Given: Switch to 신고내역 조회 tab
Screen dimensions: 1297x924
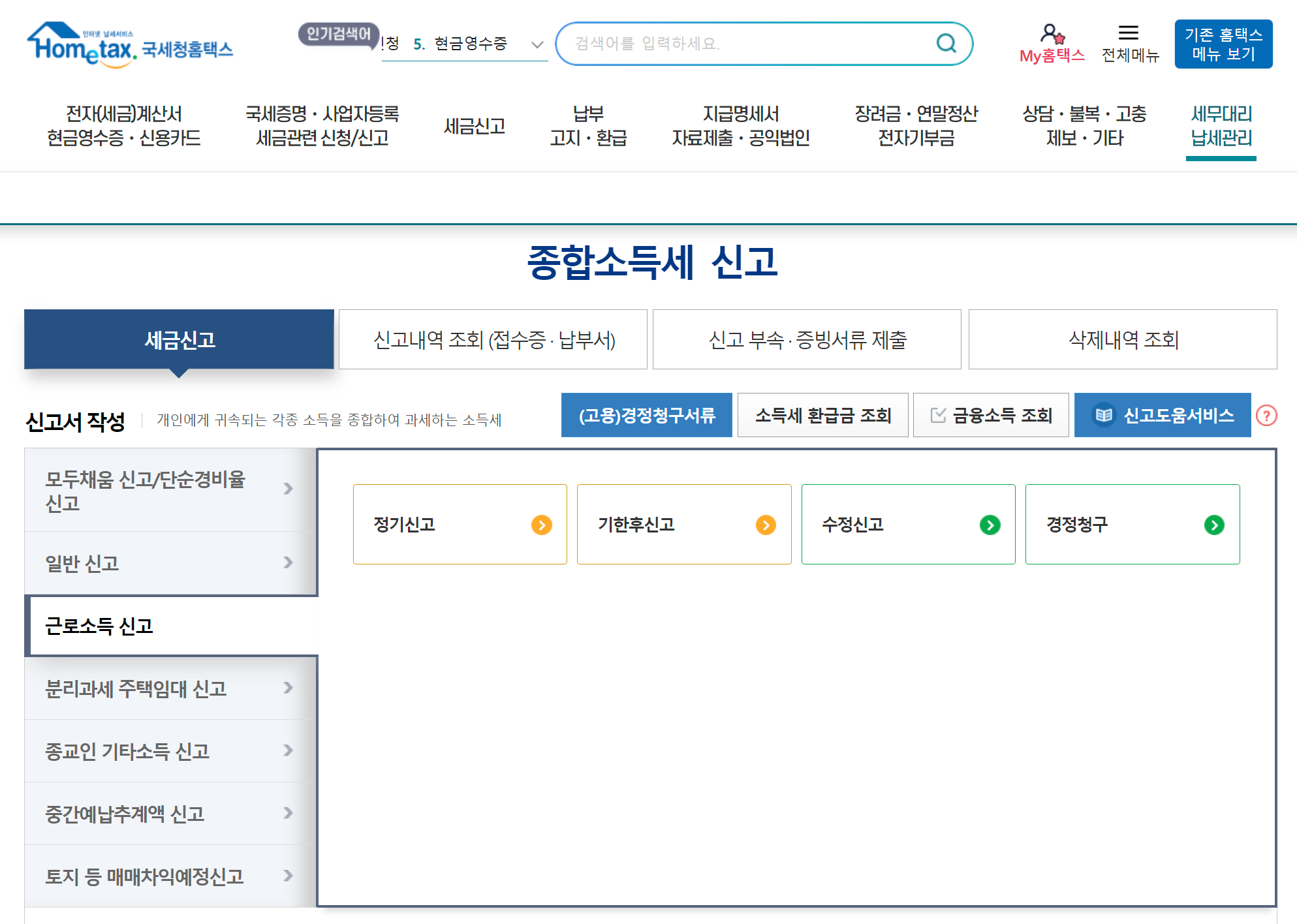Looking at the screenshot, I should click(x=493, y=340).
